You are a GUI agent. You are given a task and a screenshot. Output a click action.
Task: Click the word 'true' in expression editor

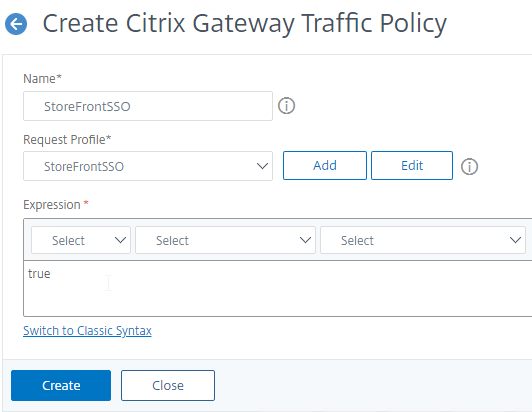[x=39, y=274]
